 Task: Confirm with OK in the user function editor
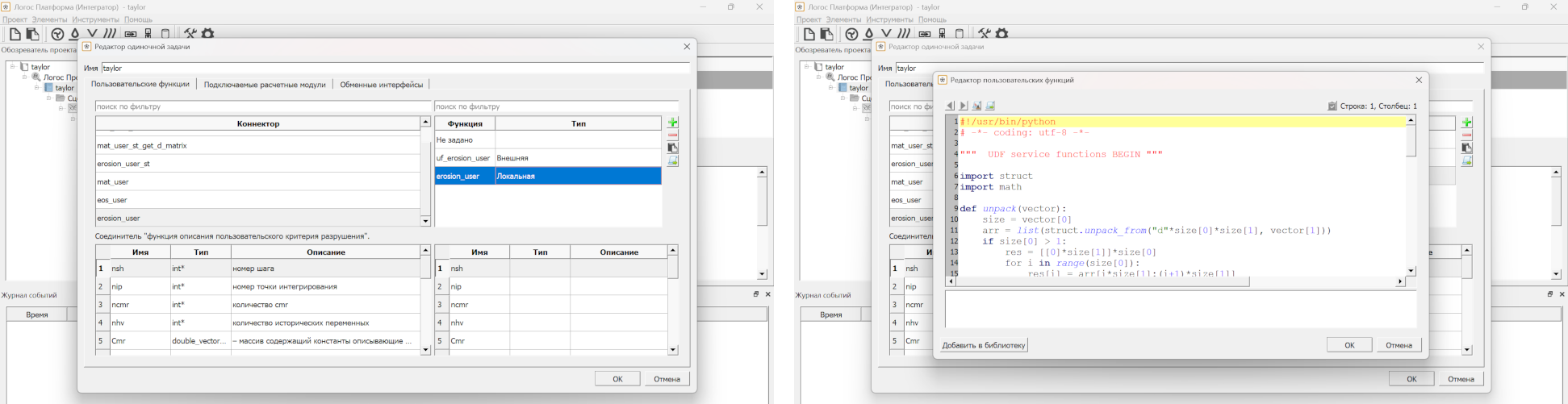(x=1348, y=345)
